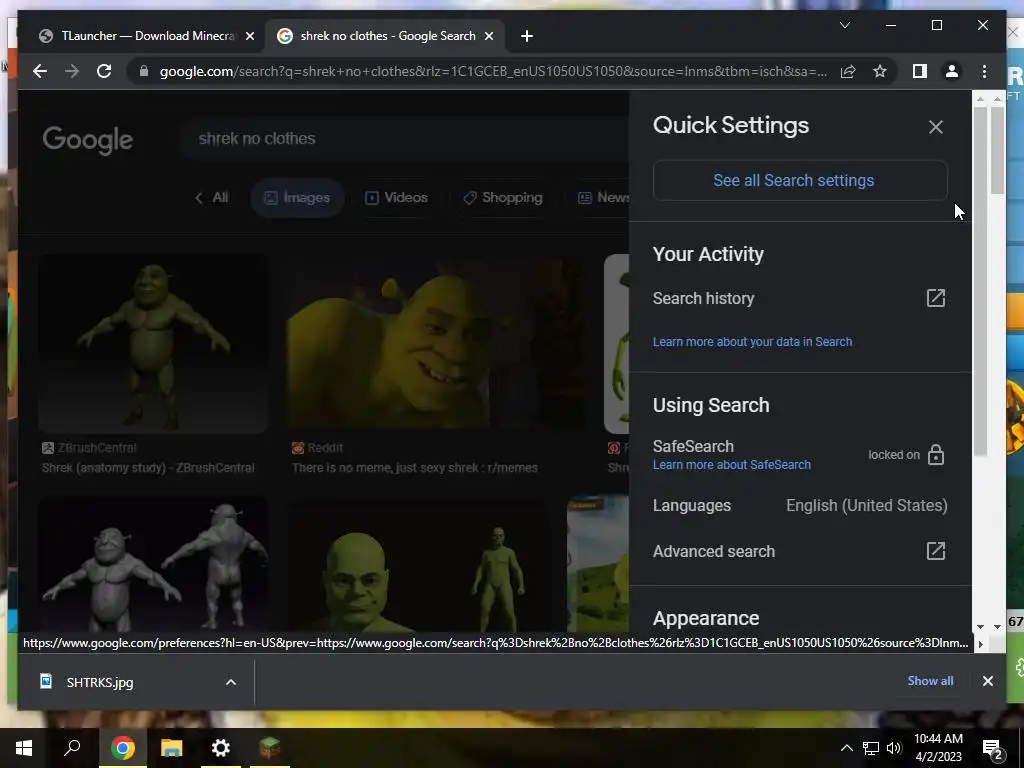Switch to All results tab
The image size is (1024, 768).
click(x=212, y=197)
